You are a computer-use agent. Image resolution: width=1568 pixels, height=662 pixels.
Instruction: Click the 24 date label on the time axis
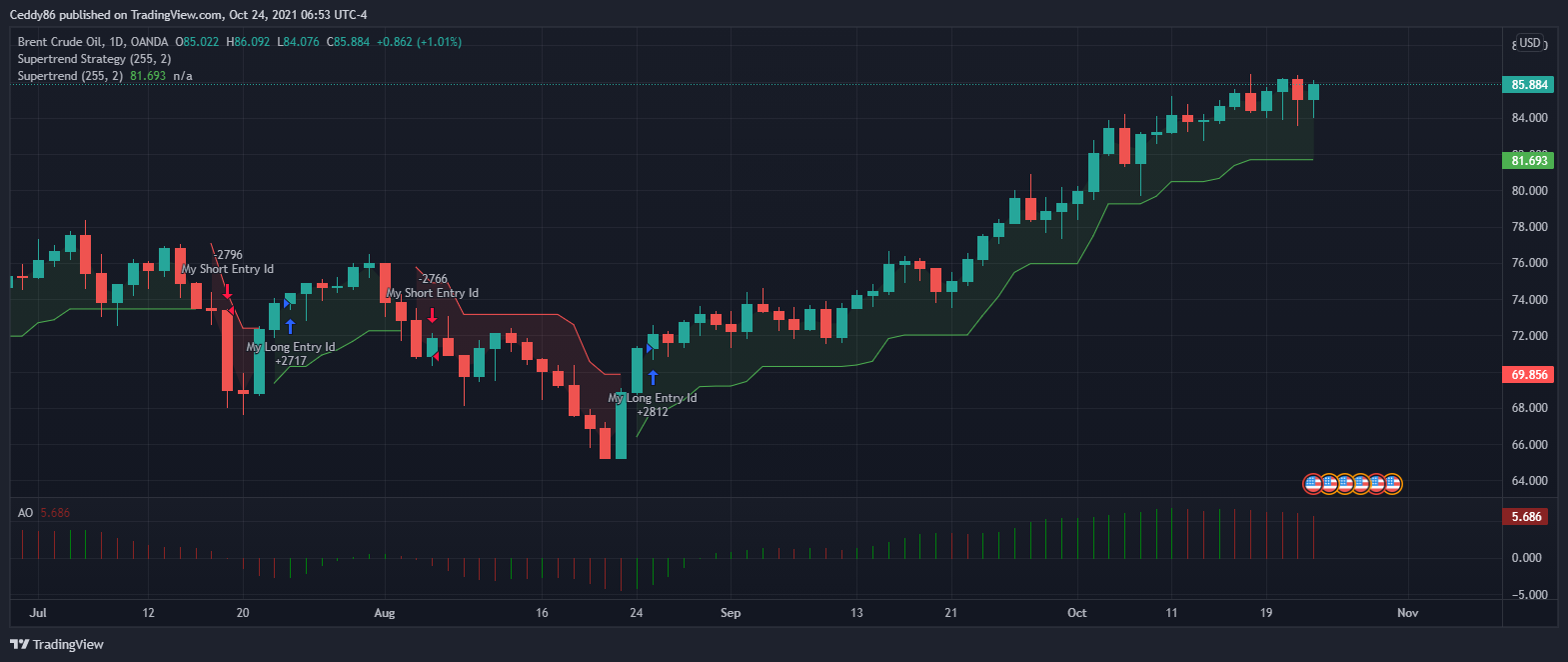(x=637, y=613)
